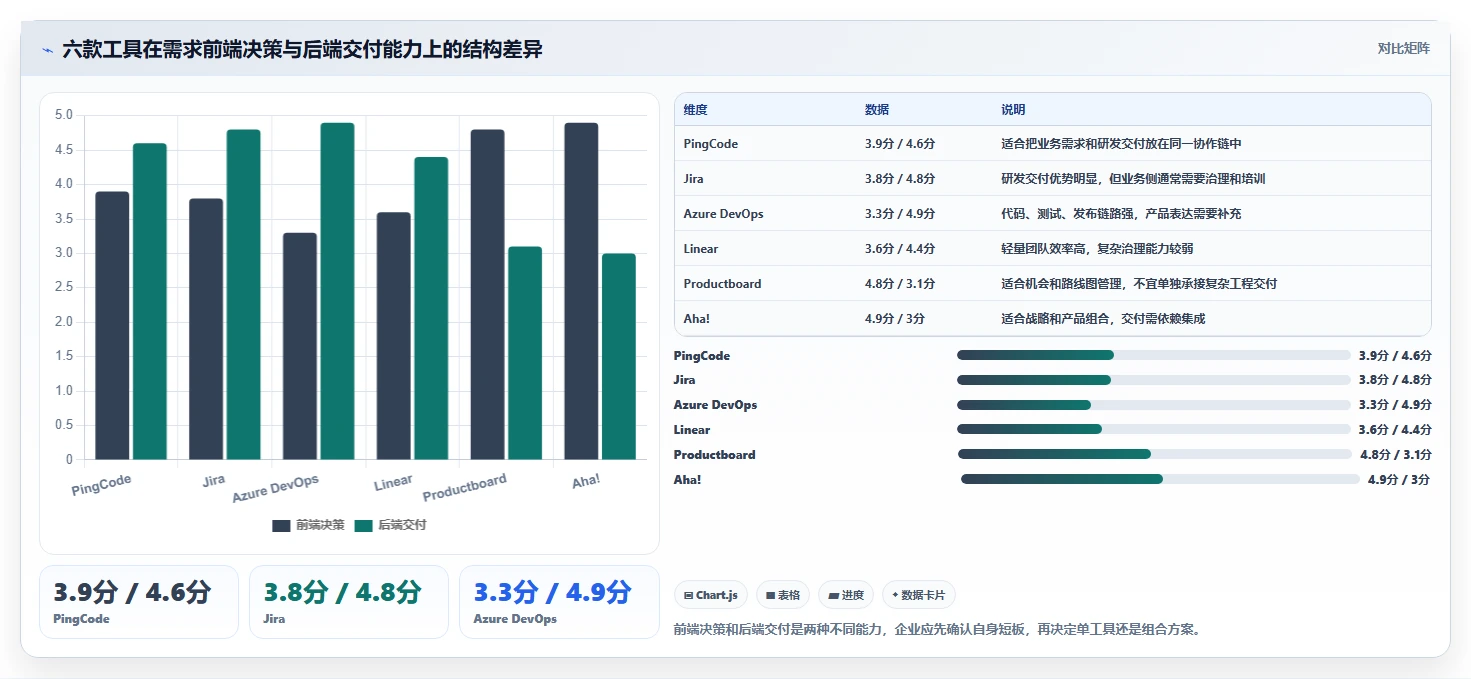Click the Productboard x-axis label
Screen dimensions: 1471x679
(x=465, y=487)
